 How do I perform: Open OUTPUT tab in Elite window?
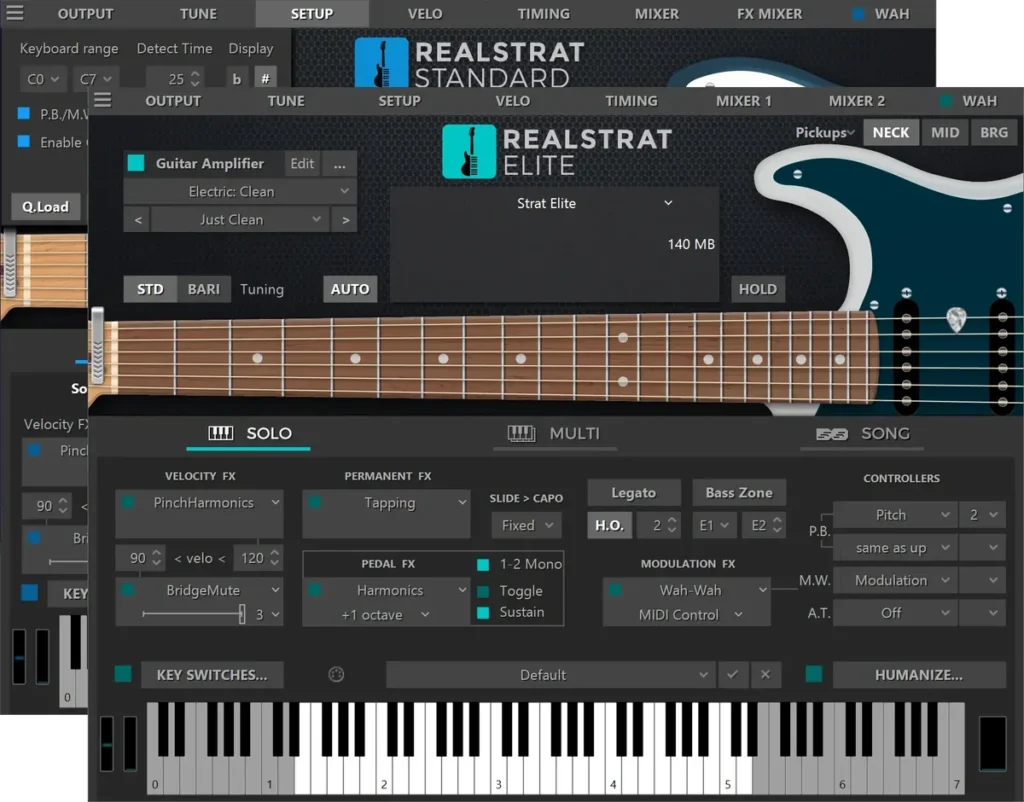point(173,101)
